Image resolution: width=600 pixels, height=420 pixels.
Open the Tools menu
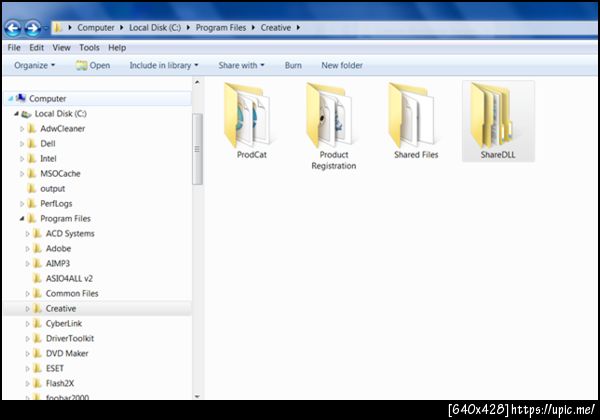click(90, 48)
